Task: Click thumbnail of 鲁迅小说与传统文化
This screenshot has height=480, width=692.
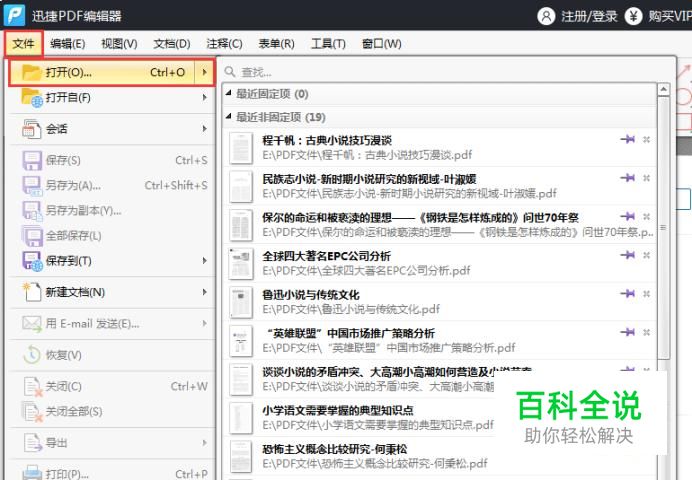Action: (x=241, y=302)
